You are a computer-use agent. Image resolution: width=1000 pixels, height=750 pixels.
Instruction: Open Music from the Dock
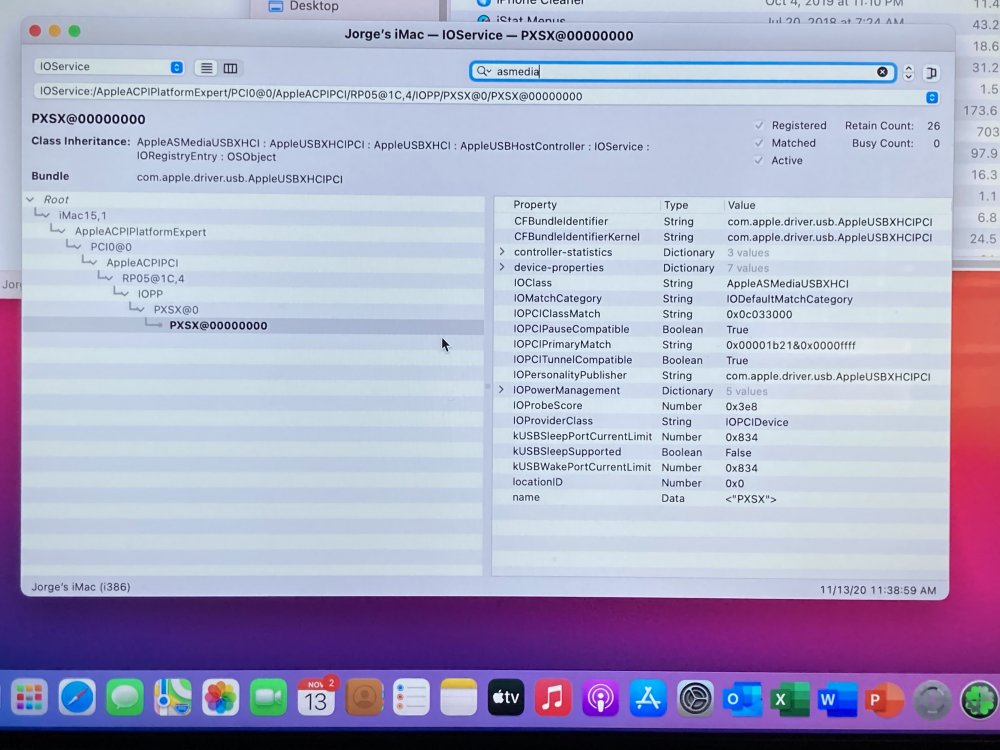(x=553, y=698)
